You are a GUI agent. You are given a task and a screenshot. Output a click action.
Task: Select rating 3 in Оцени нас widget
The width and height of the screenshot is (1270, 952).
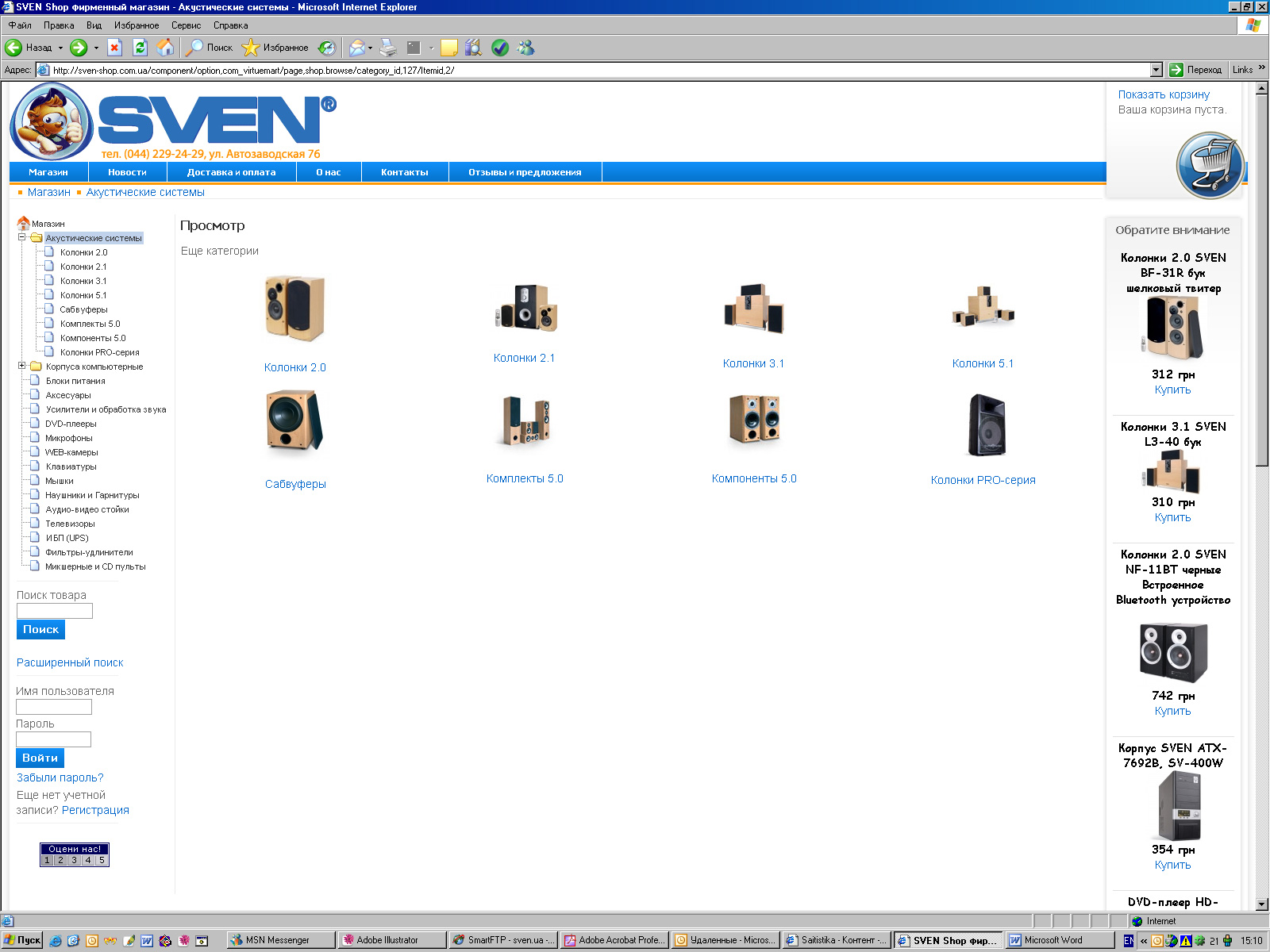pyautogui.click(x=74, y=860)
